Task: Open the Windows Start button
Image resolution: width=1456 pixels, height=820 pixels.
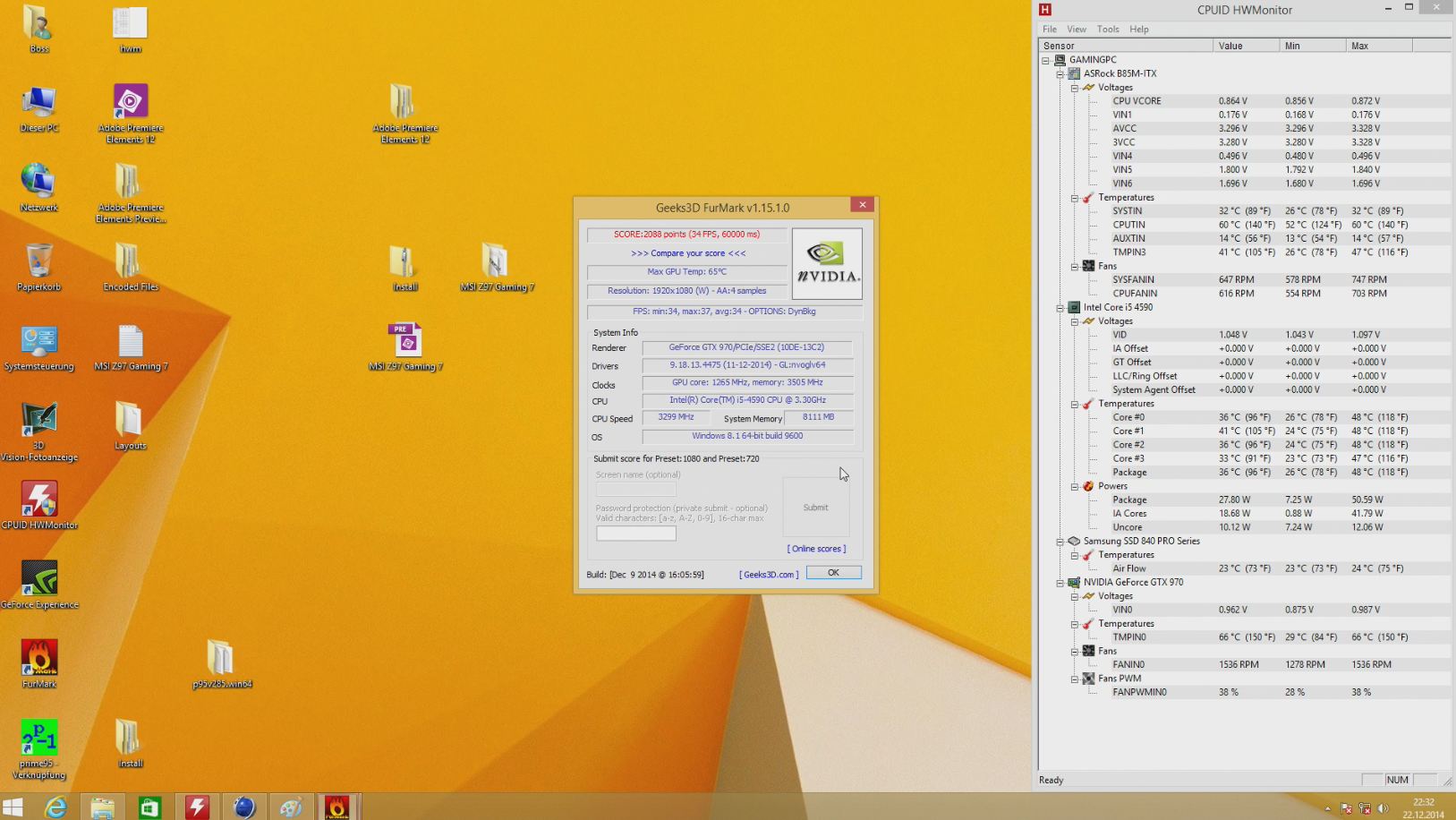Action: coord(13,807)
